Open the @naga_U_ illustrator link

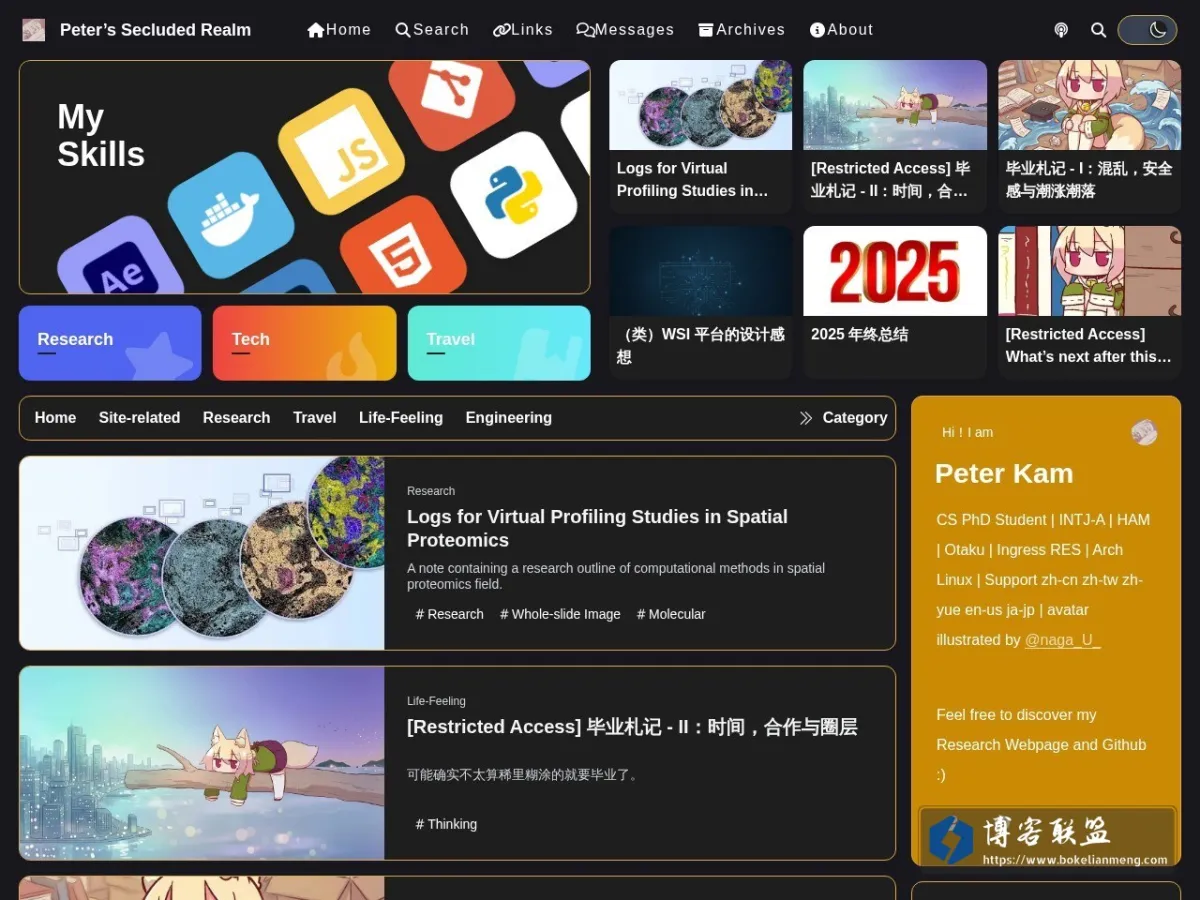pos(1062,640)
